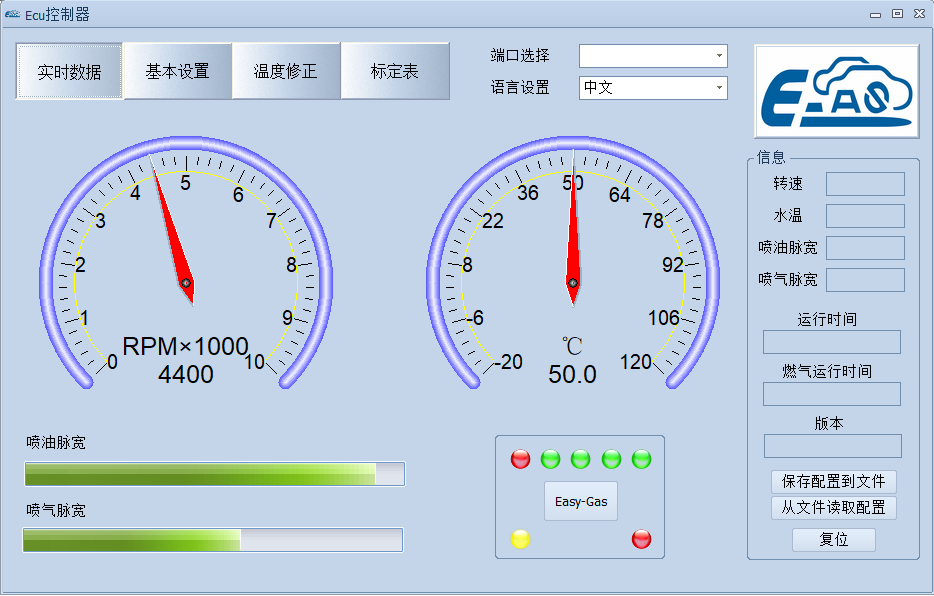Click the 喷油脉宽 progress bar
The width and height of the screenshot is (934, 596).
(215, 474)
